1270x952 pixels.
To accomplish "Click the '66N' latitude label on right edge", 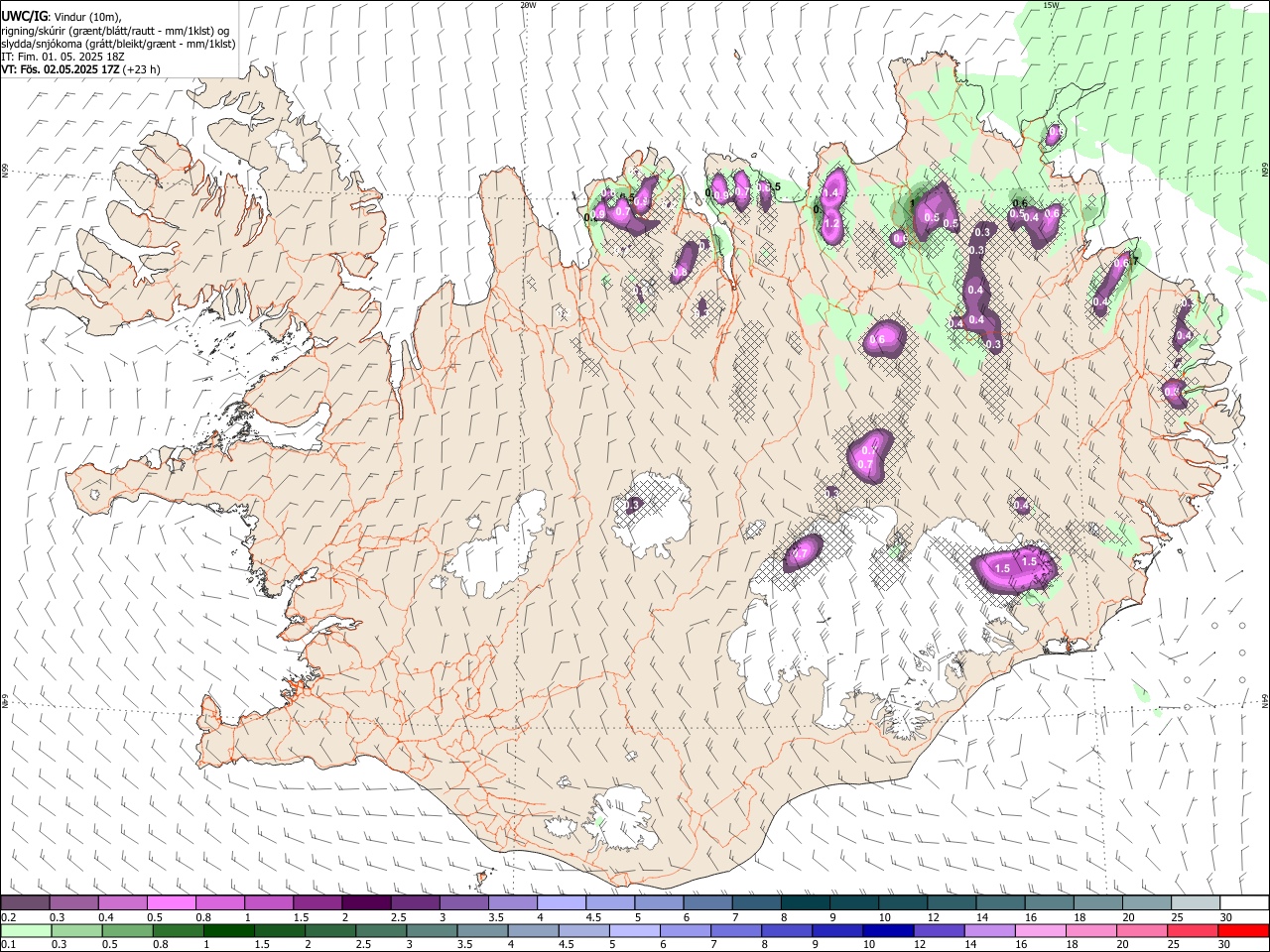I will (1265, 171).
